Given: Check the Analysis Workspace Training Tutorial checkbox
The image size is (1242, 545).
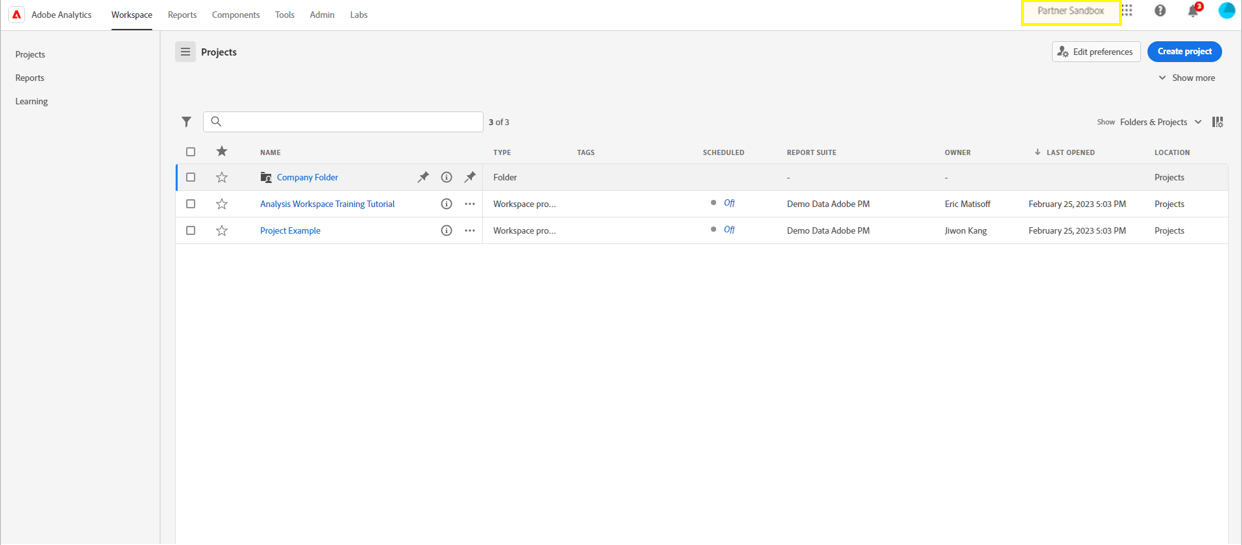Looking at the screenshot, I should (191, 204).
